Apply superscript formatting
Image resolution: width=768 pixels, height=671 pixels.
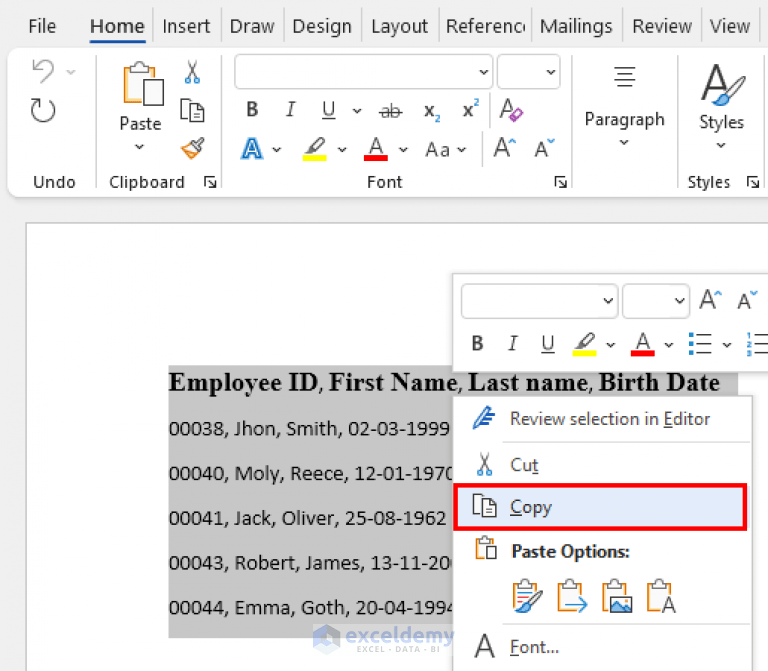(x=470, y=109)
